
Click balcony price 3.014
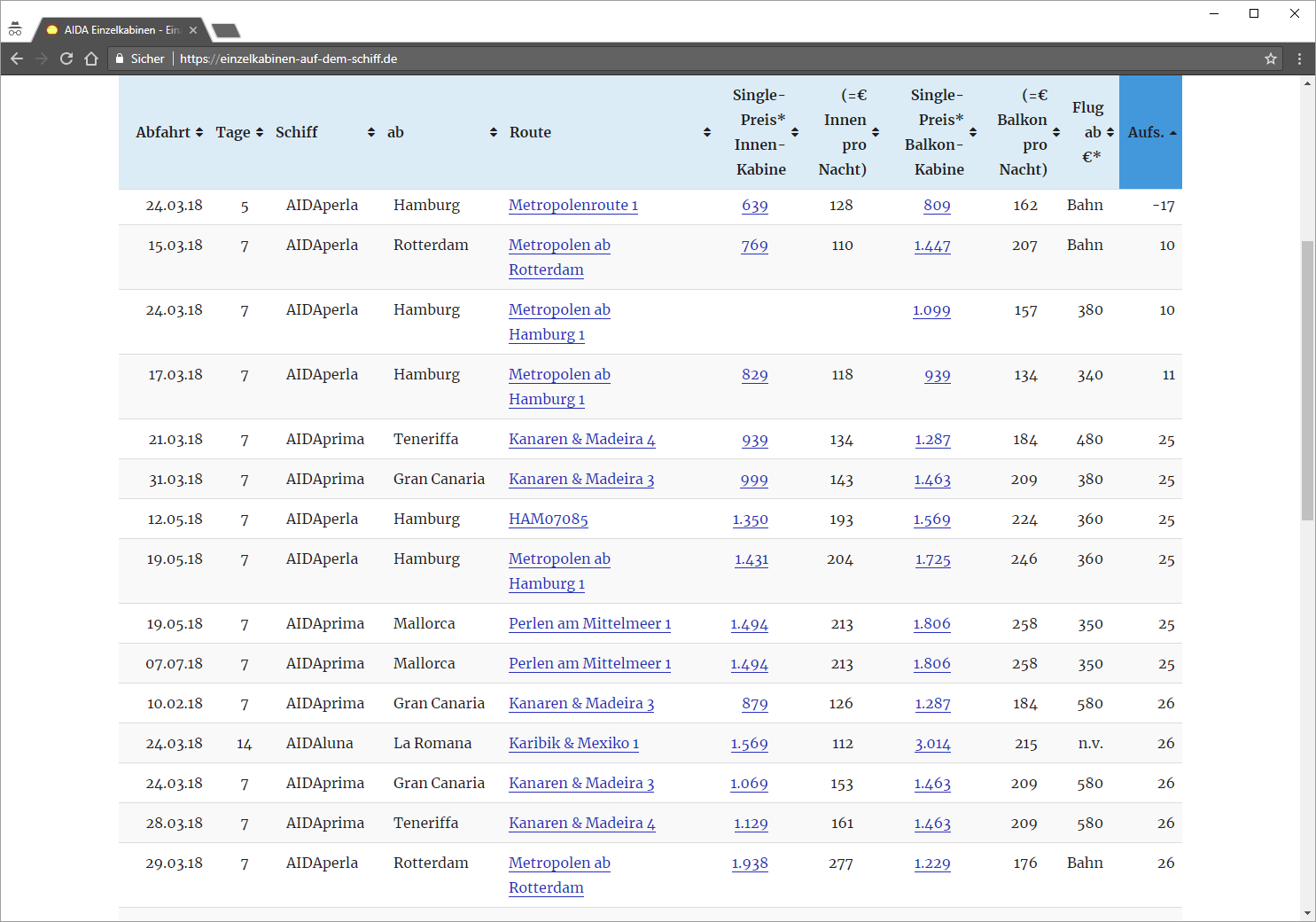pos(932,744)
